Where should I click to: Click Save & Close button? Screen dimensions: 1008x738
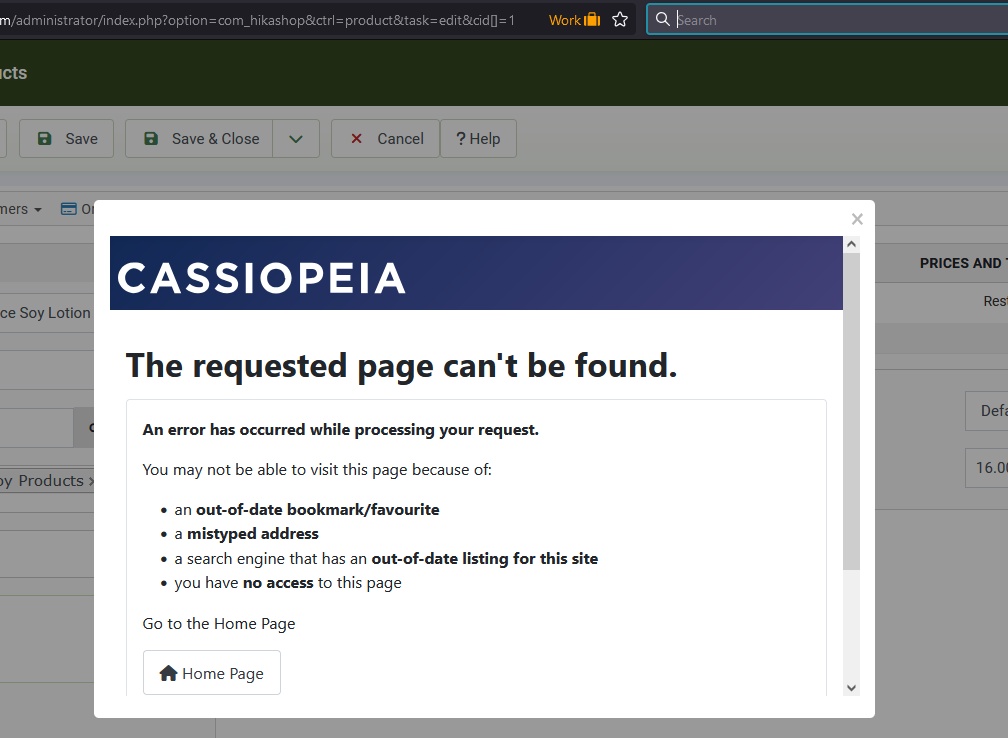[x=199, y=138]
